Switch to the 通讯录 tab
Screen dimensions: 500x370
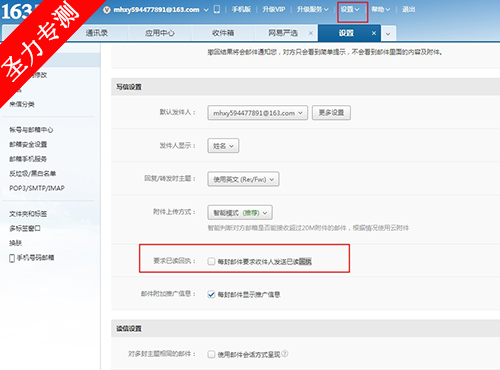97,33
